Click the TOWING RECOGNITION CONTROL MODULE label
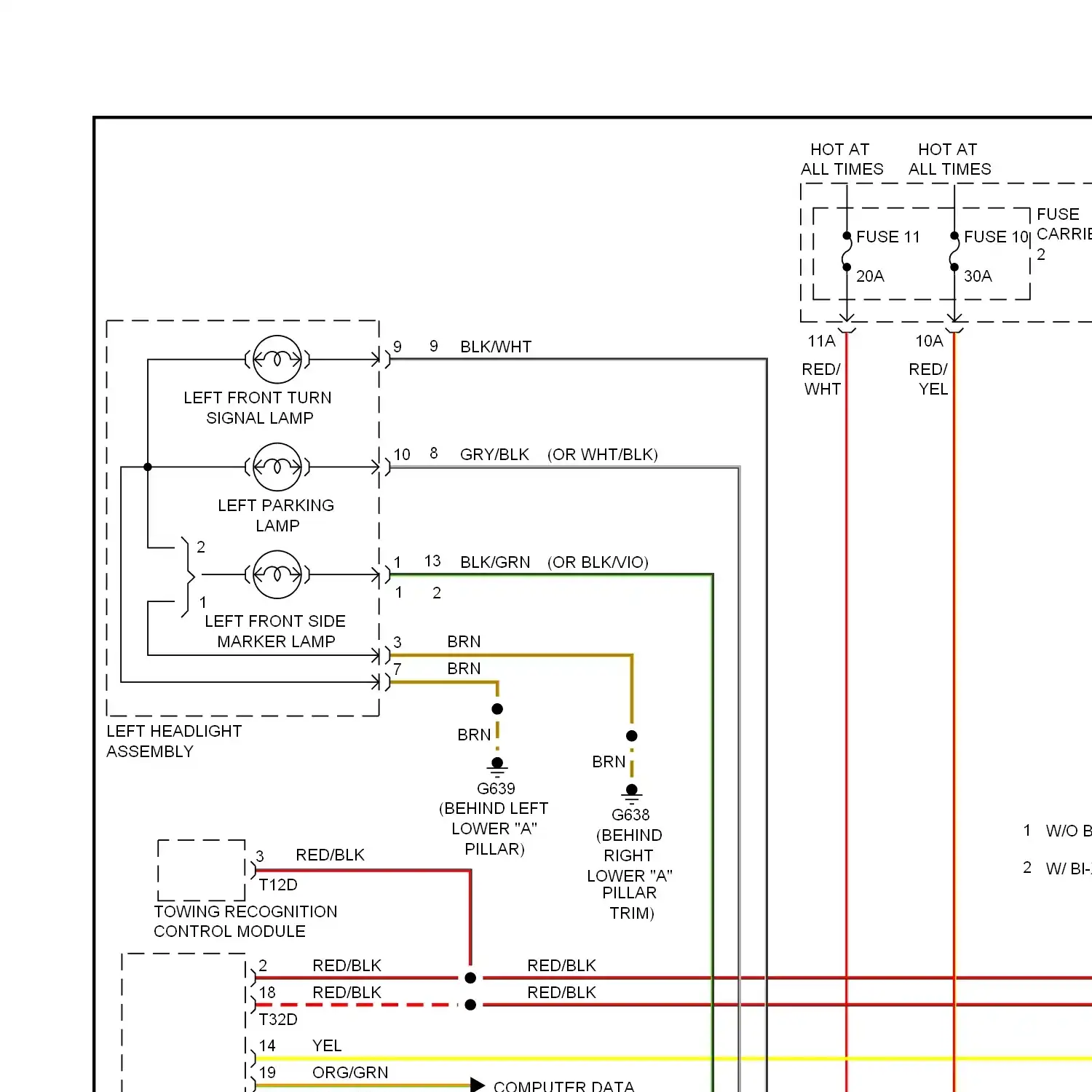This screenshot has height=1092, width=1092. (245, 922)
